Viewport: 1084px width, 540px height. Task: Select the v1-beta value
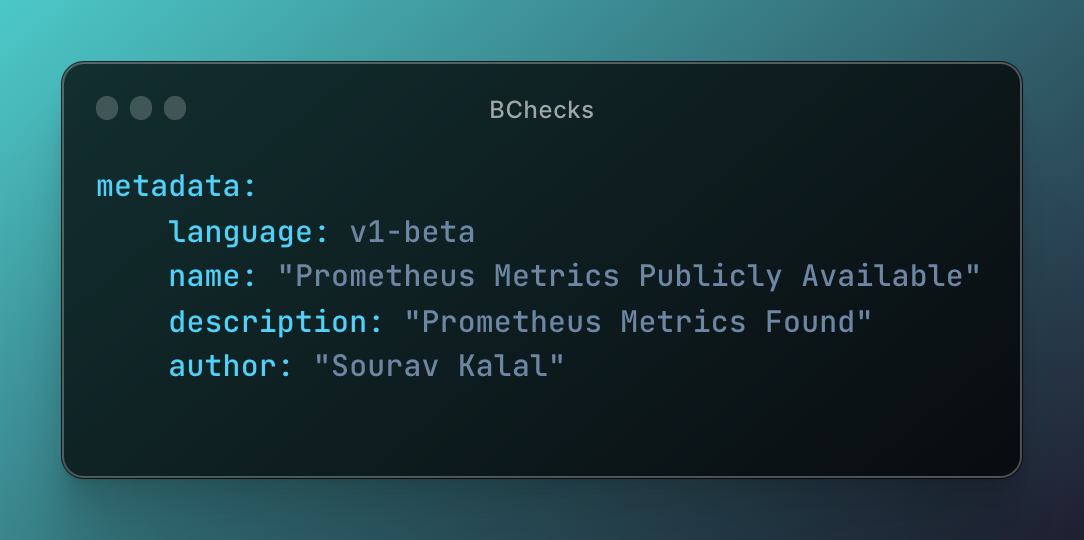[x=412, y=232]
